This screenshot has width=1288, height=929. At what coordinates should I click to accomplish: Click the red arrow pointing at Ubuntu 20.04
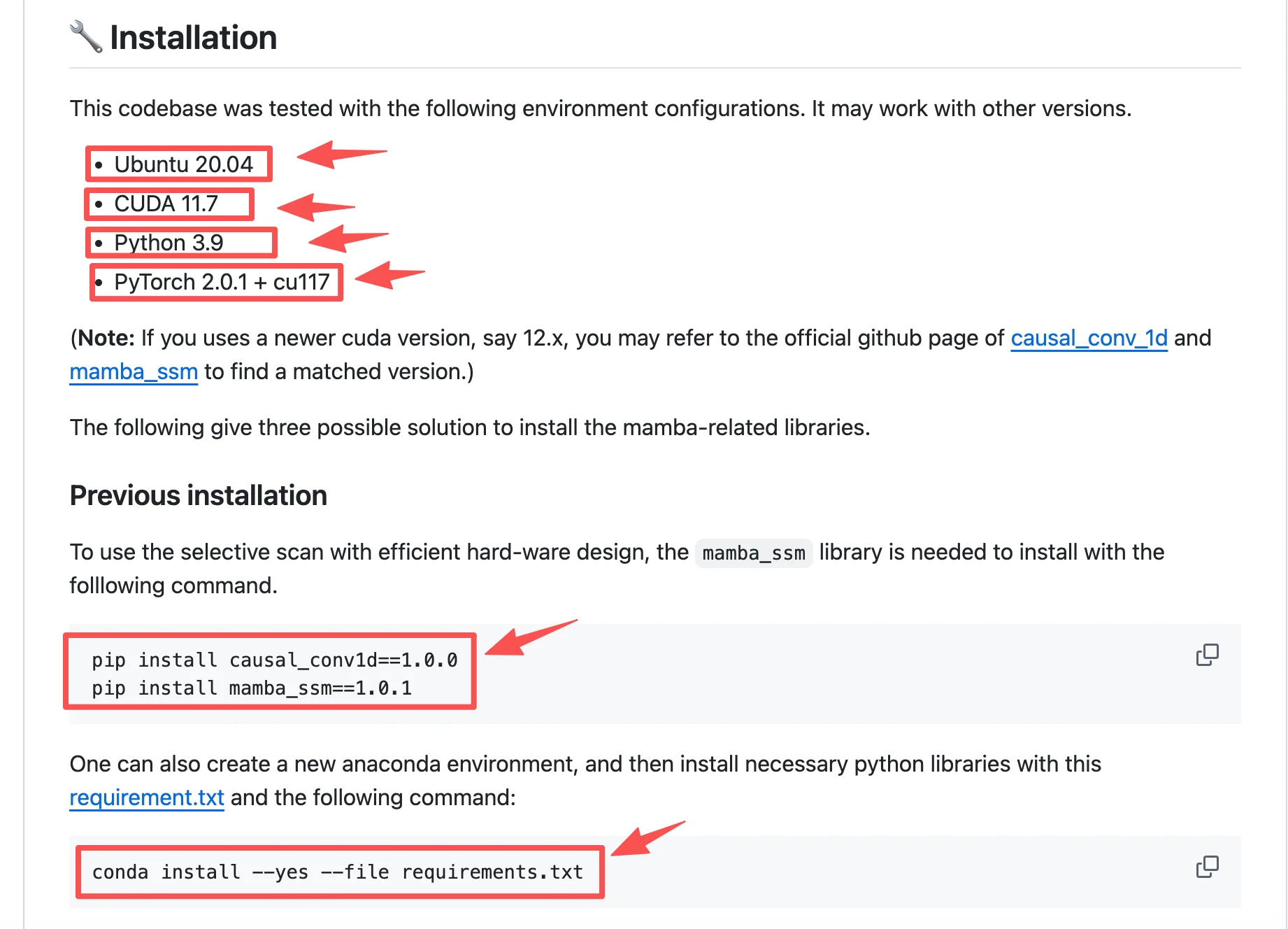click(342, 154)
